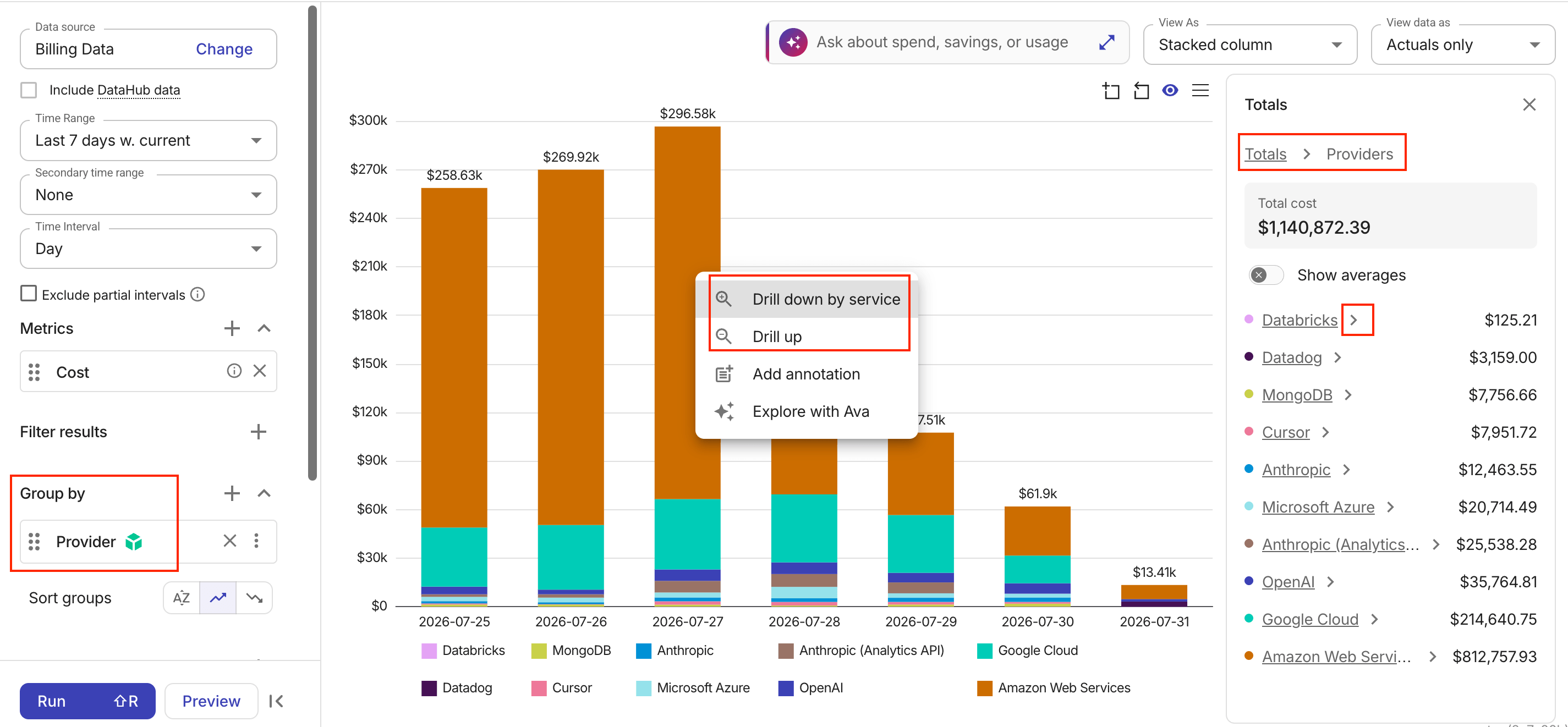Remove the Cost metric
This screenshot has width=1568, height=727.
pos(260,371)
